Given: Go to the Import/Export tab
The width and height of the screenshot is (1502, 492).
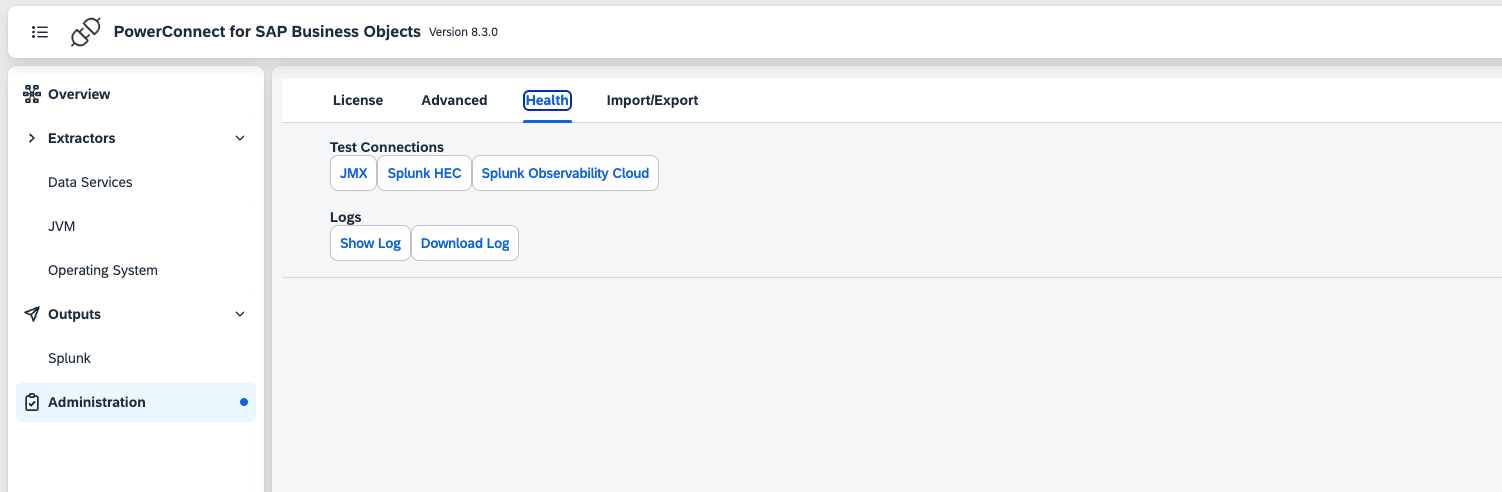Looking at the screenshot, I should [x=652, y=100].
